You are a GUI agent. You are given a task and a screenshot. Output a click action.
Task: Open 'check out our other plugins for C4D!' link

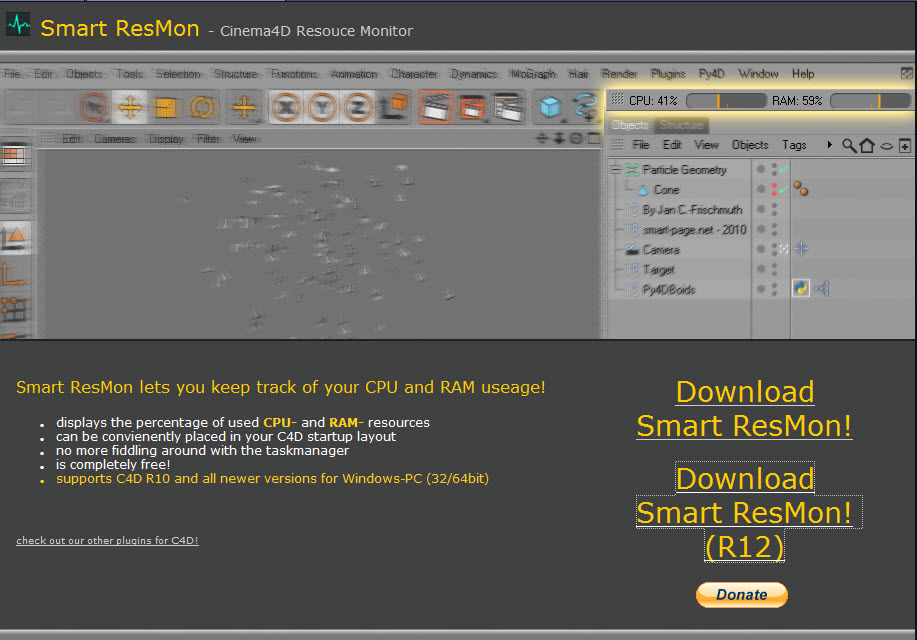pos(107,541)
